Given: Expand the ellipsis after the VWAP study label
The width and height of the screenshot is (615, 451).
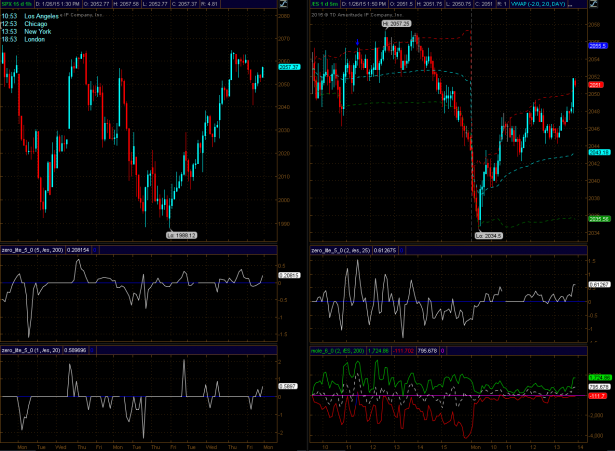Looking at the screenshot, I should [x=571, y=5].
